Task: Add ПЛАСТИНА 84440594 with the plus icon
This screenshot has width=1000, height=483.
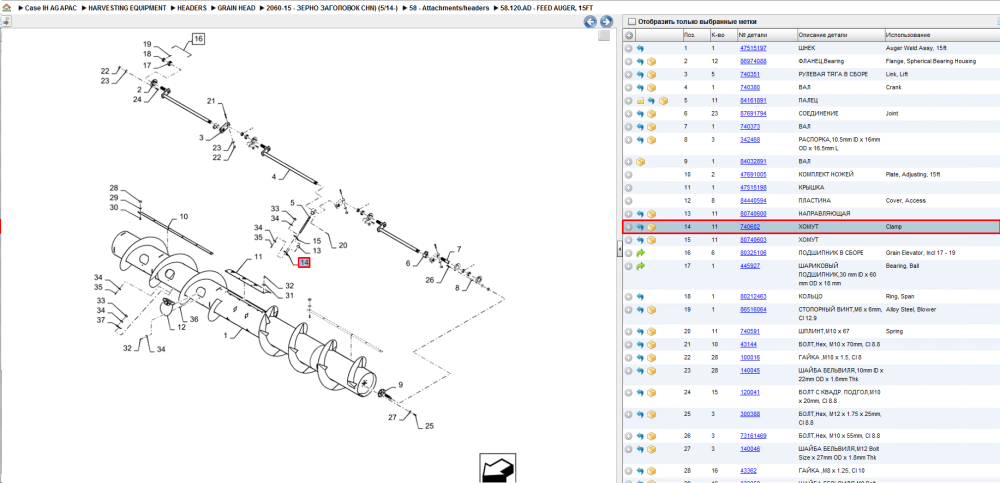Action: [629, 201]
